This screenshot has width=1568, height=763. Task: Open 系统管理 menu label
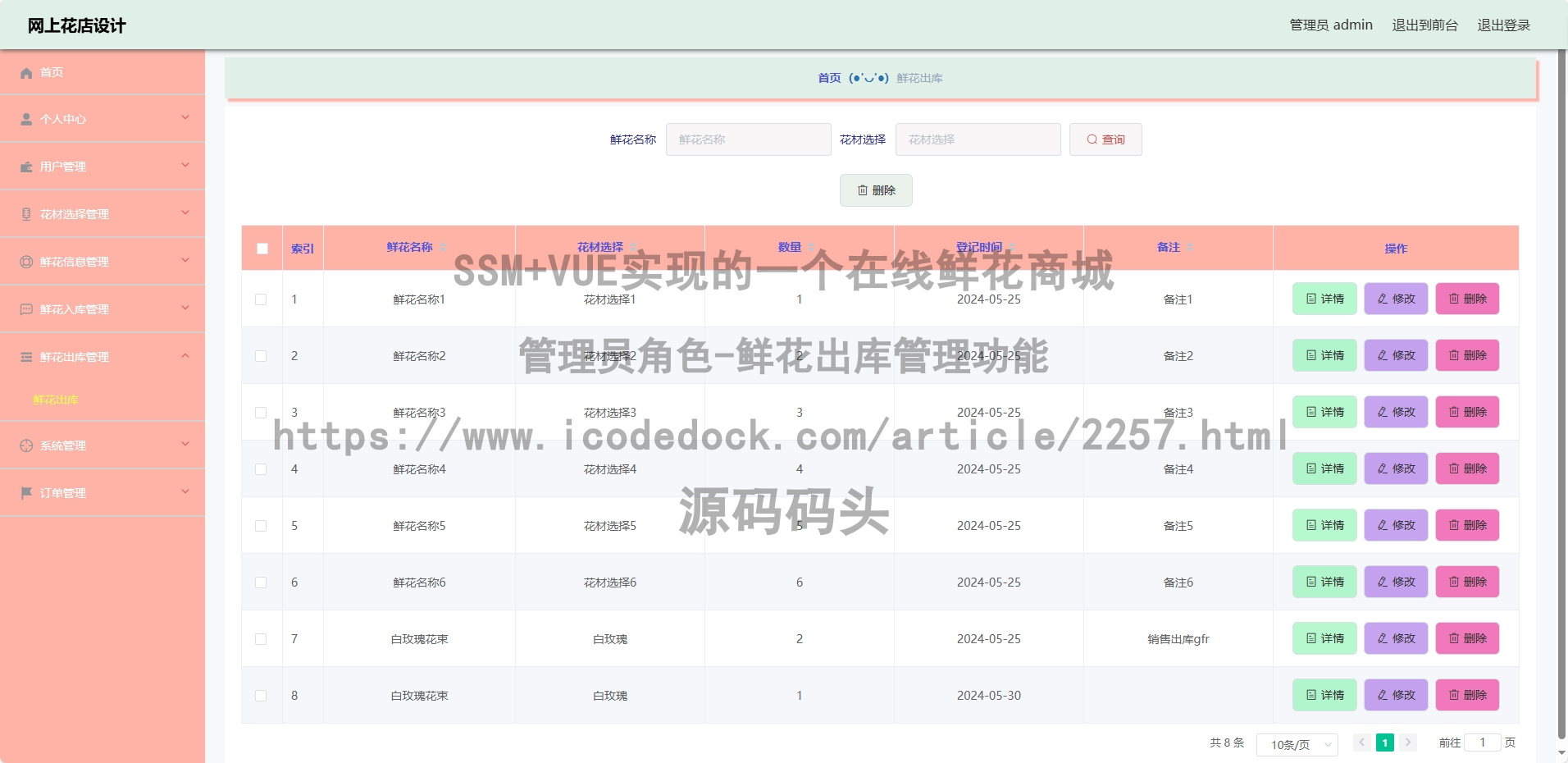(x=63, y=446)
